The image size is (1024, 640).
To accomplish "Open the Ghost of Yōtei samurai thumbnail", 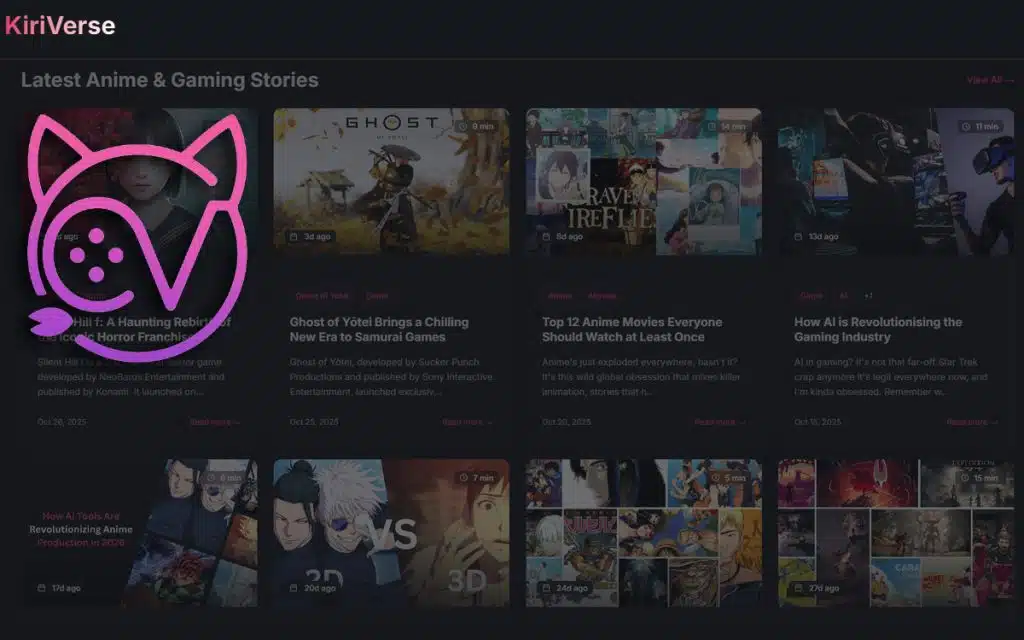I will [391, 182].
